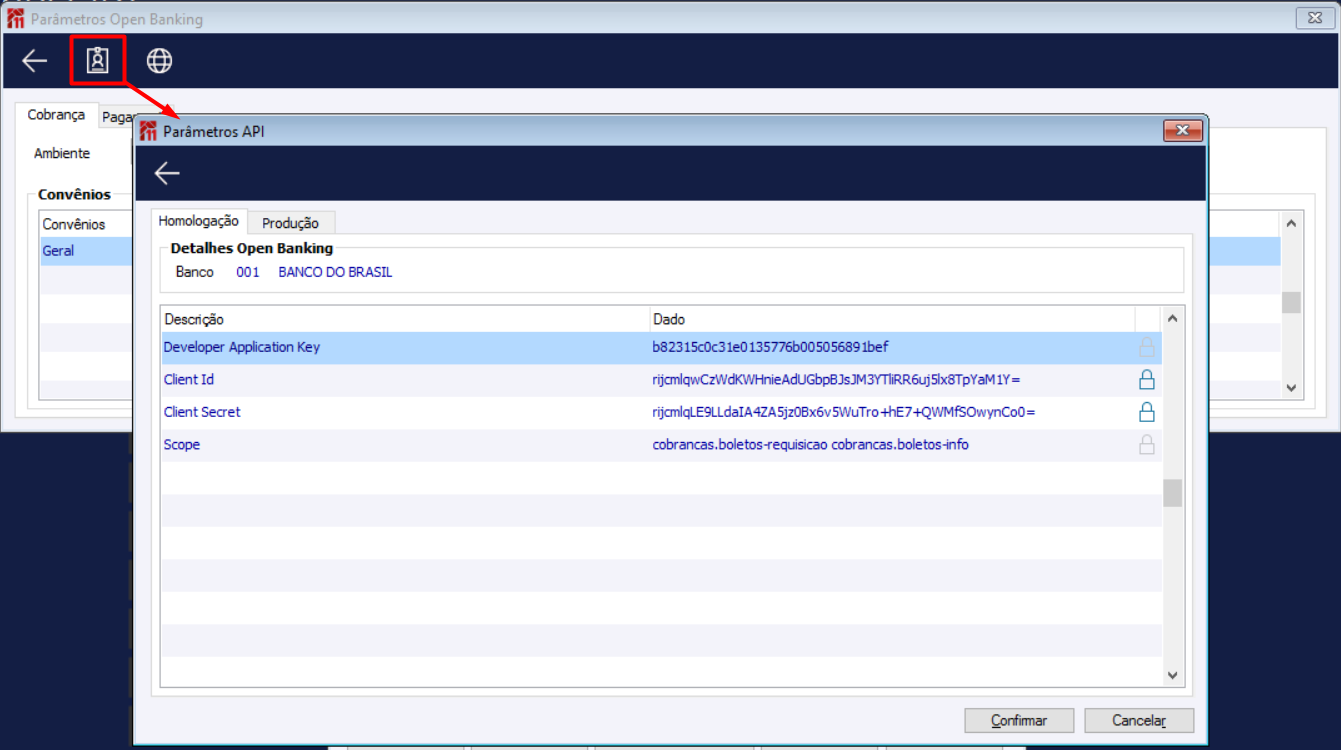
Task: Click the Convênios column header in back window
Action: click(x=74, y=224)
